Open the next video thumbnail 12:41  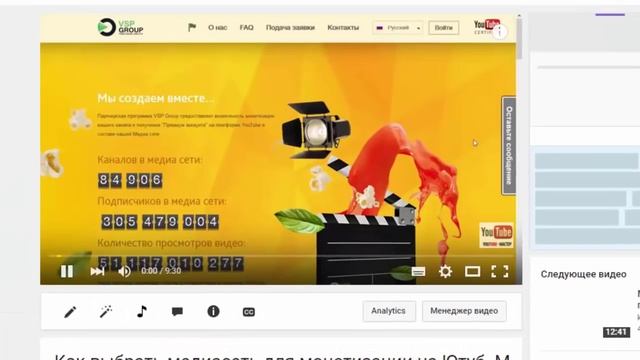616,331
